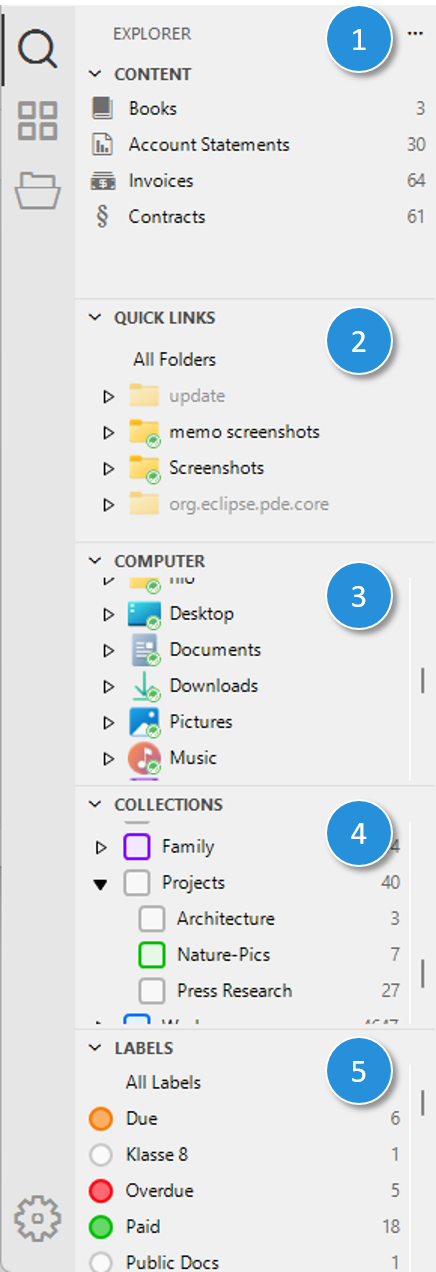Select the Press Research collection name
Viewport: 436px width, 1272px height.
coord(234,991)
